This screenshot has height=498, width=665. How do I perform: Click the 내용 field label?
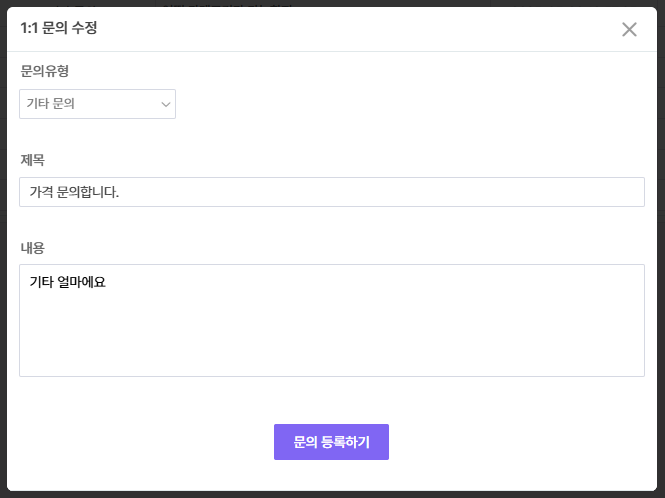32,247
